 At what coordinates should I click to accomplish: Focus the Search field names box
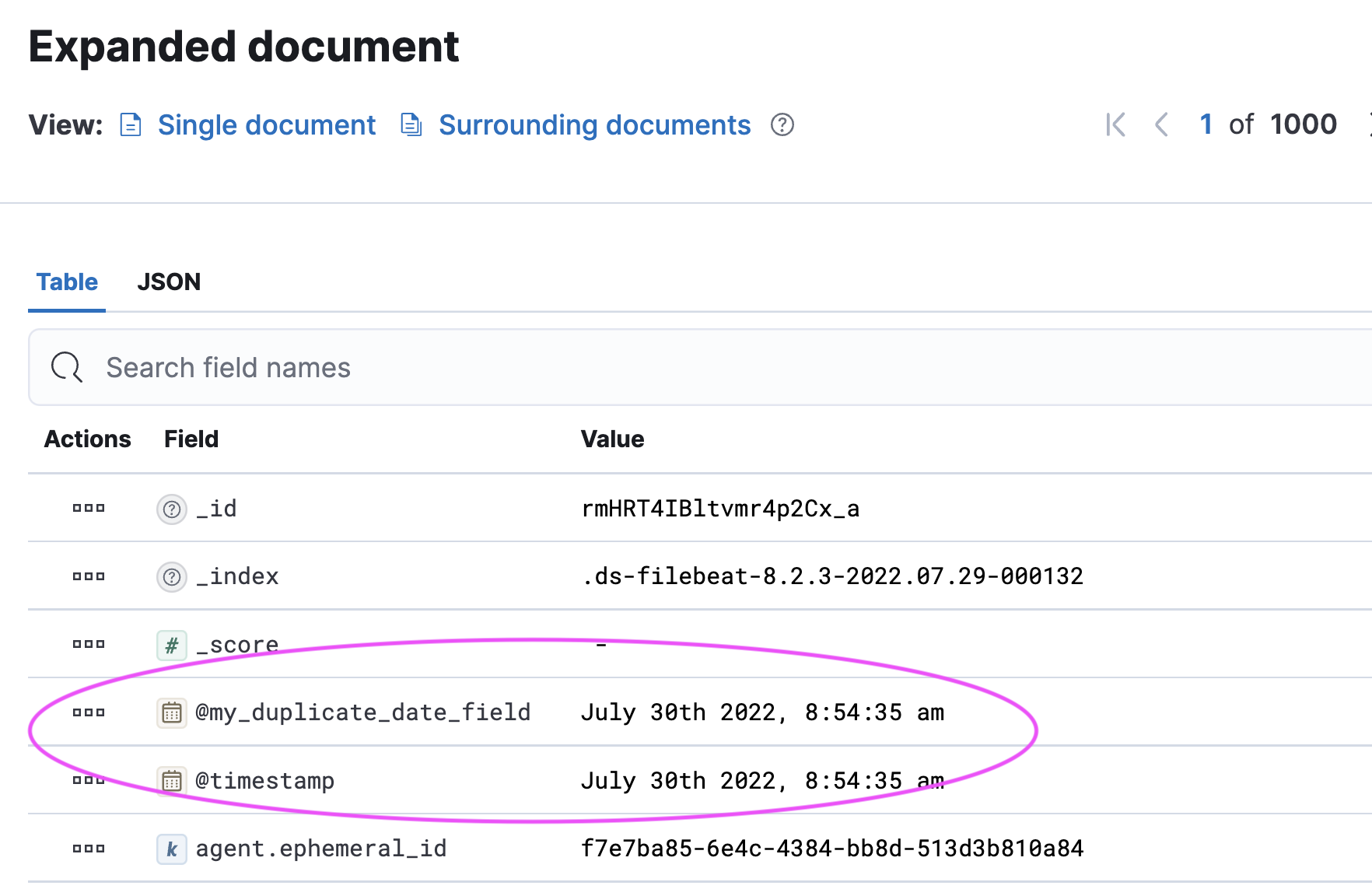coord(700,367)
